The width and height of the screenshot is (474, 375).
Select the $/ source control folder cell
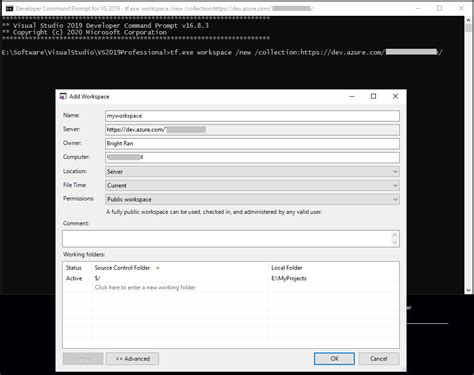point(97,278)
